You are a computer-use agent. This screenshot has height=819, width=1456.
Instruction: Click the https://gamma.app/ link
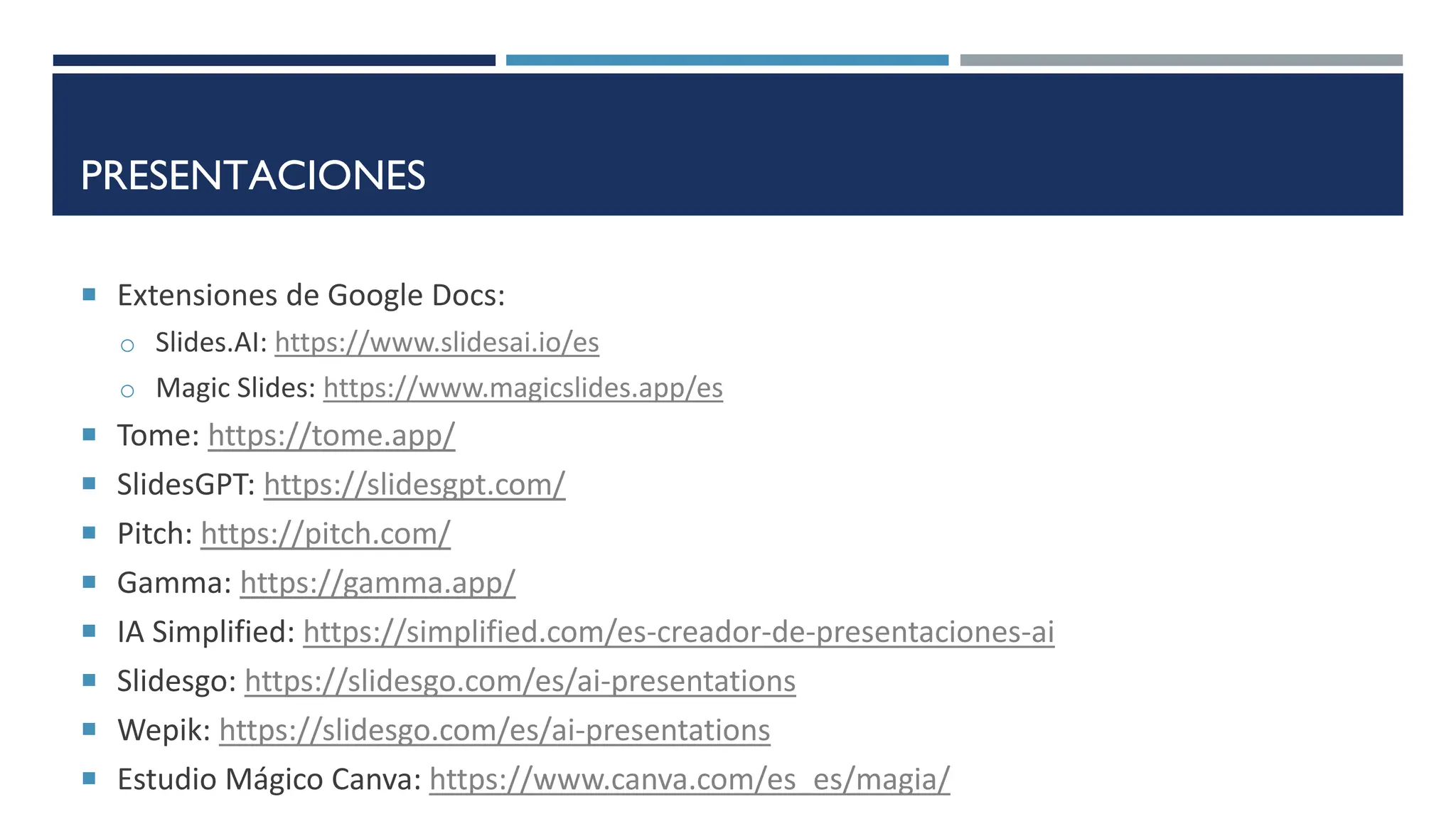(x=378, y=583)
